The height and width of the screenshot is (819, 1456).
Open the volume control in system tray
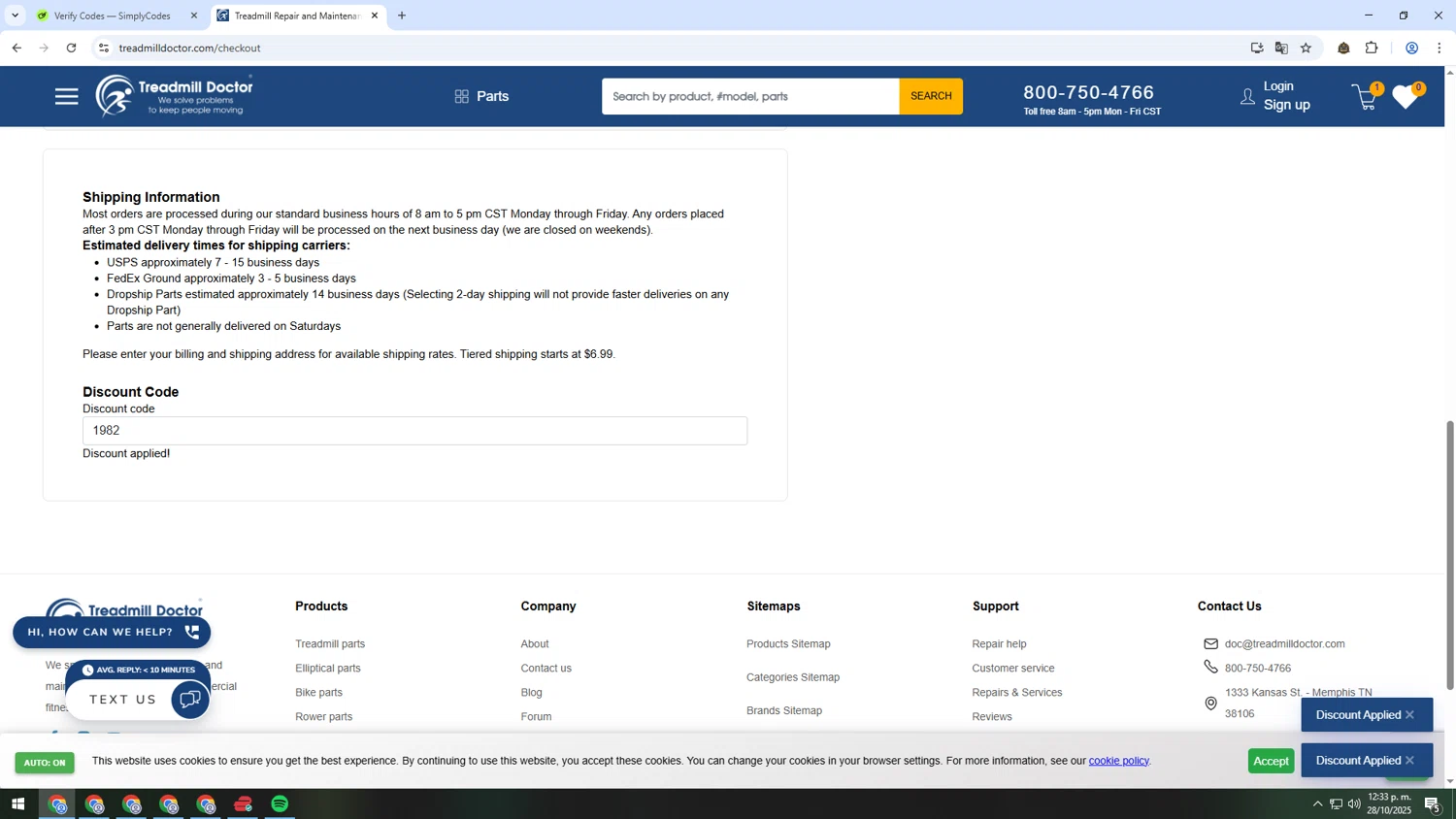pyautogui.click(x=1354, y=804)
